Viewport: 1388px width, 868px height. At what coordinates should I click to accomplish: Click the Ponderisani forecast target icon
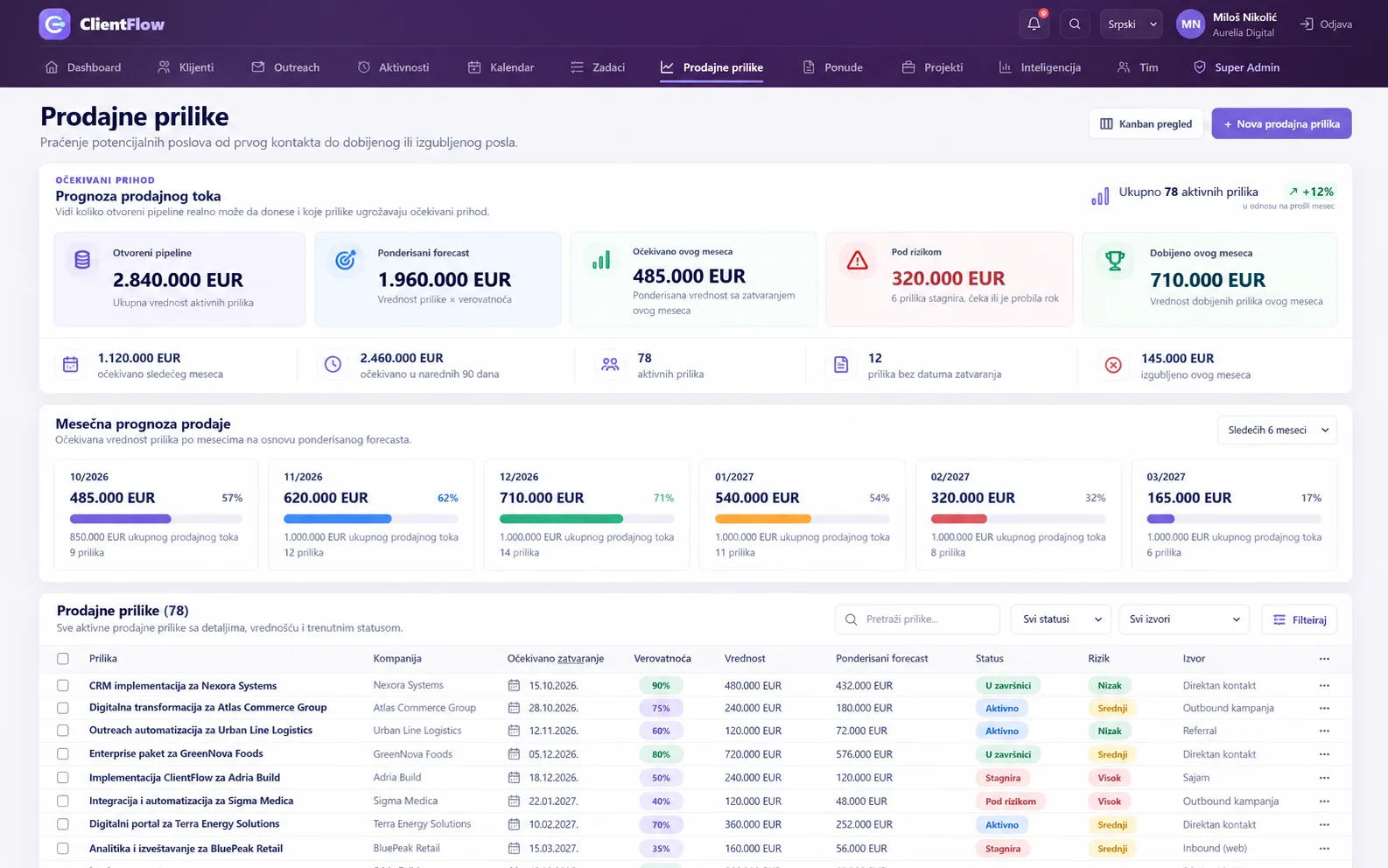click(346, 259)
